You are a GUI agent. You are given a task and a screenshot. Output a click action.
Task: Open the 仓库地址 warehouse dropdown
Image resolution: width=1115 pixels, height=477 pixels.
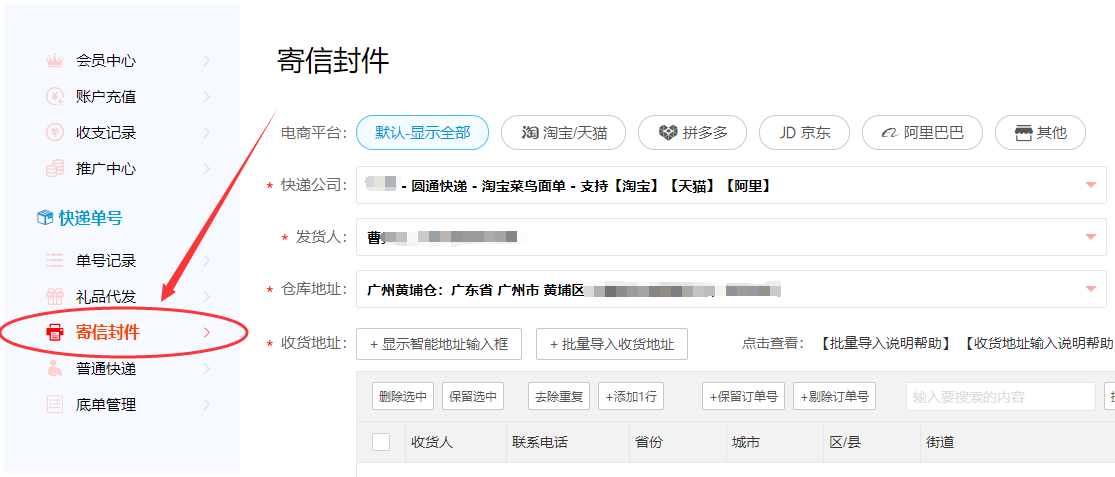click(1090, 289)
